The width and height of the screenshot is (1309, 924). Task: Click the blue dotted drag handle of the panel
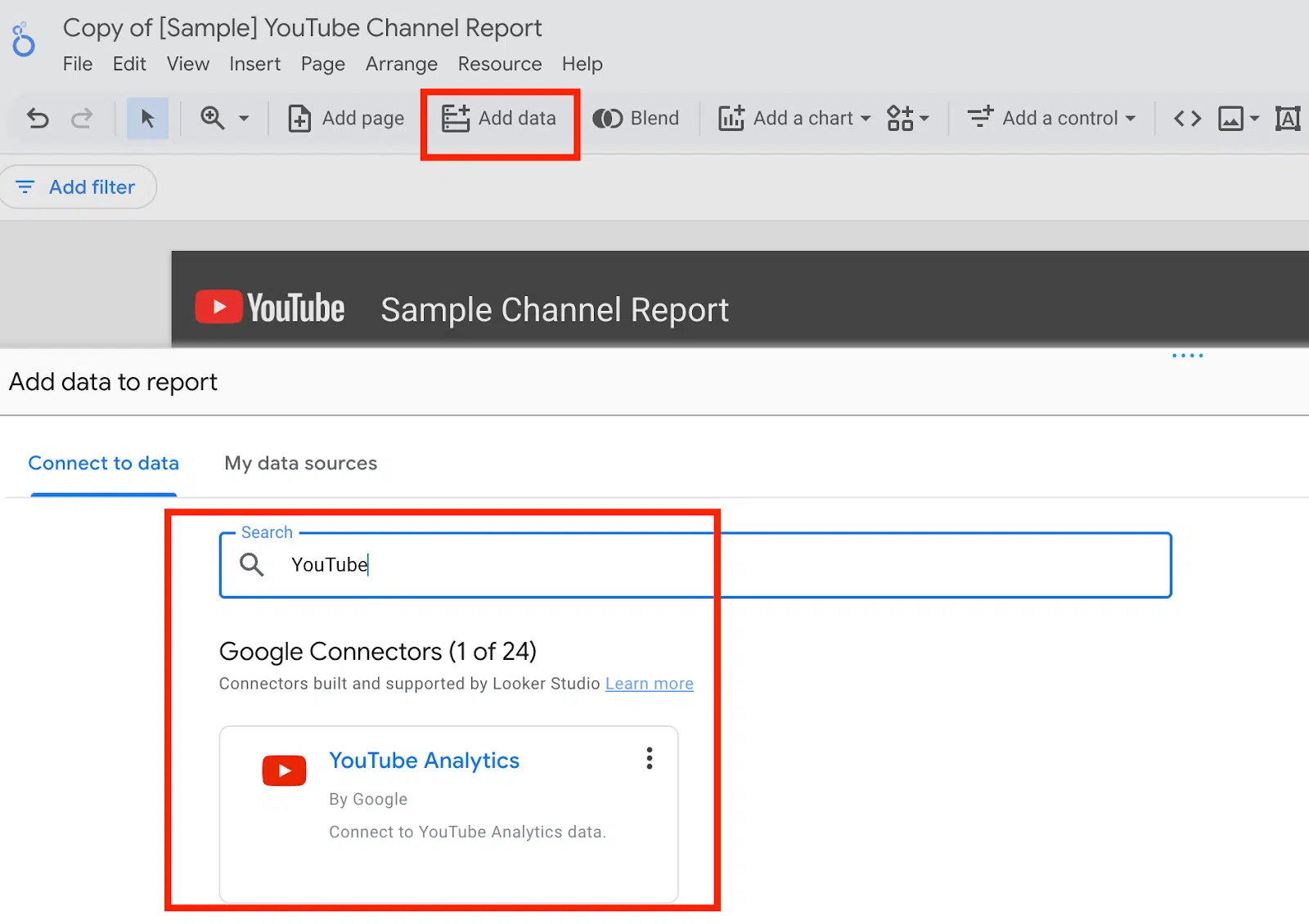coord(1187,356)
